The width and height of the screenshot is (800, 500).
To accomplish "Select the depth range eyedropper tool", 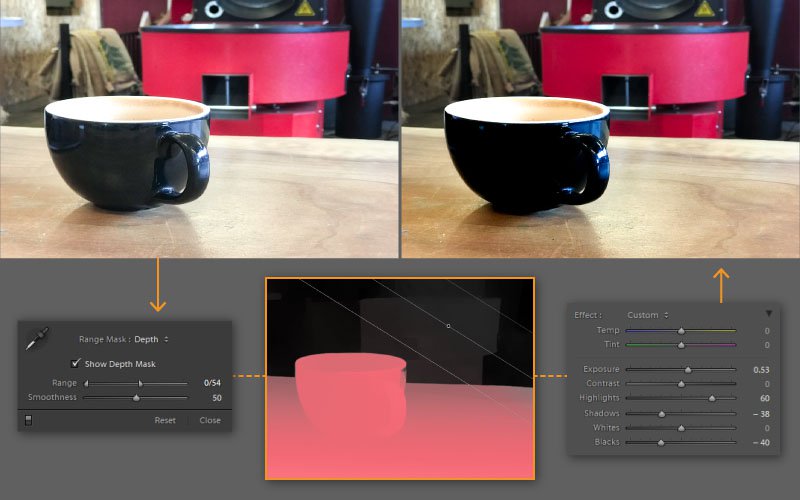I will 37,339.
